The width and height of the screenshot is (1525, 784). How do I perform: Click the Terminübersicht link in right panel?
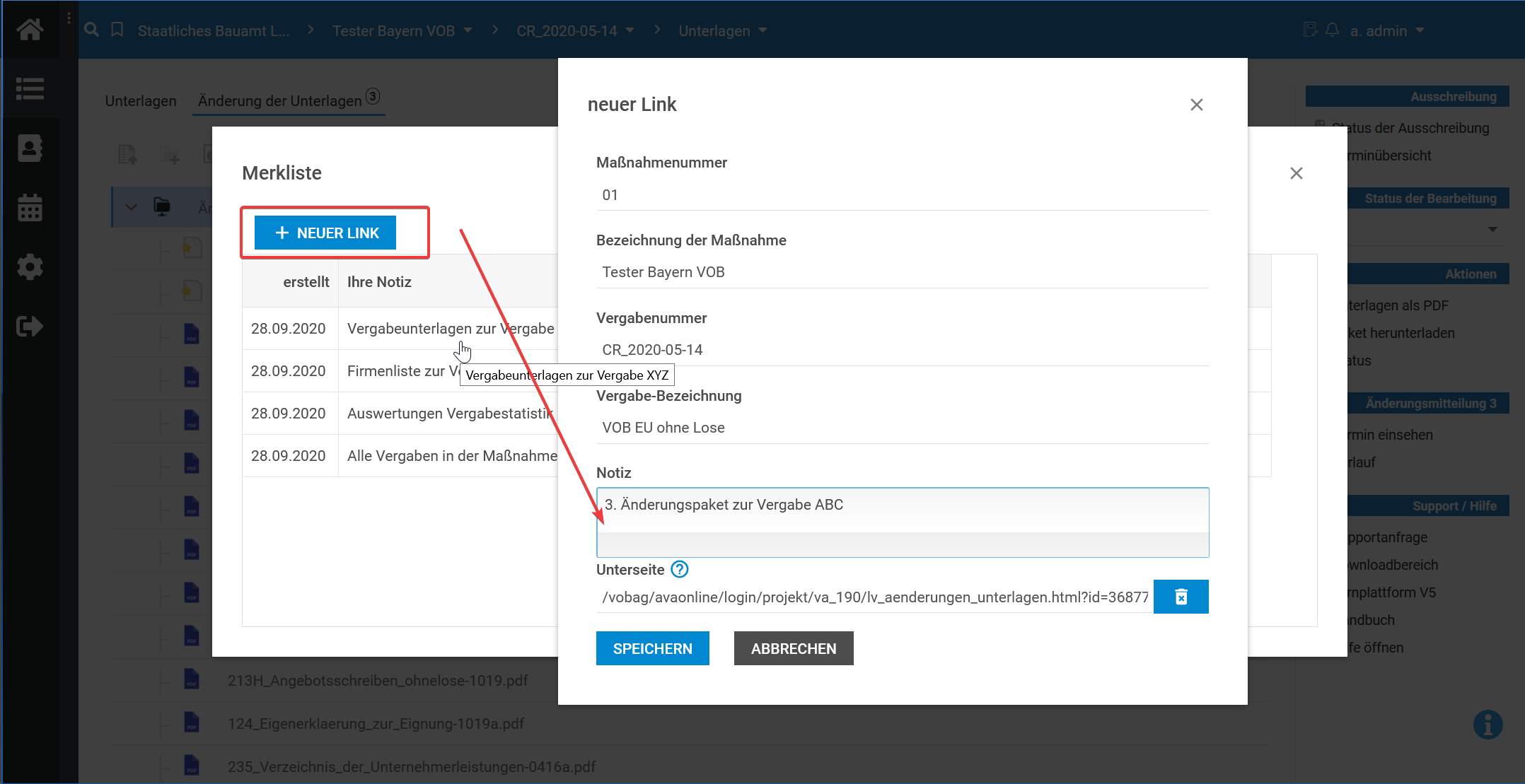(1389, 156)
